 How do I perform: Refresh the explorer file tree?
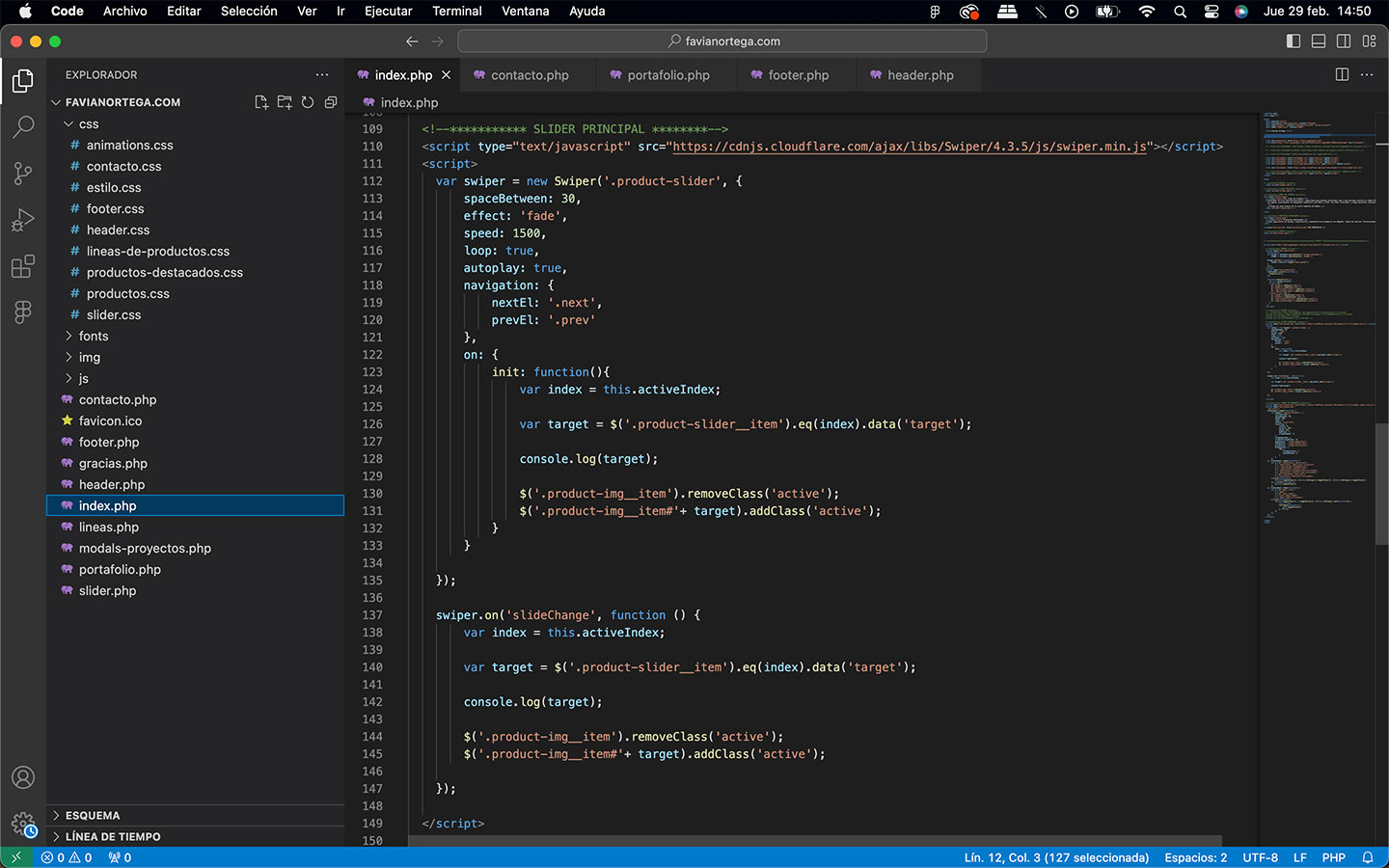pyautogui.click(x=308, y=102)
